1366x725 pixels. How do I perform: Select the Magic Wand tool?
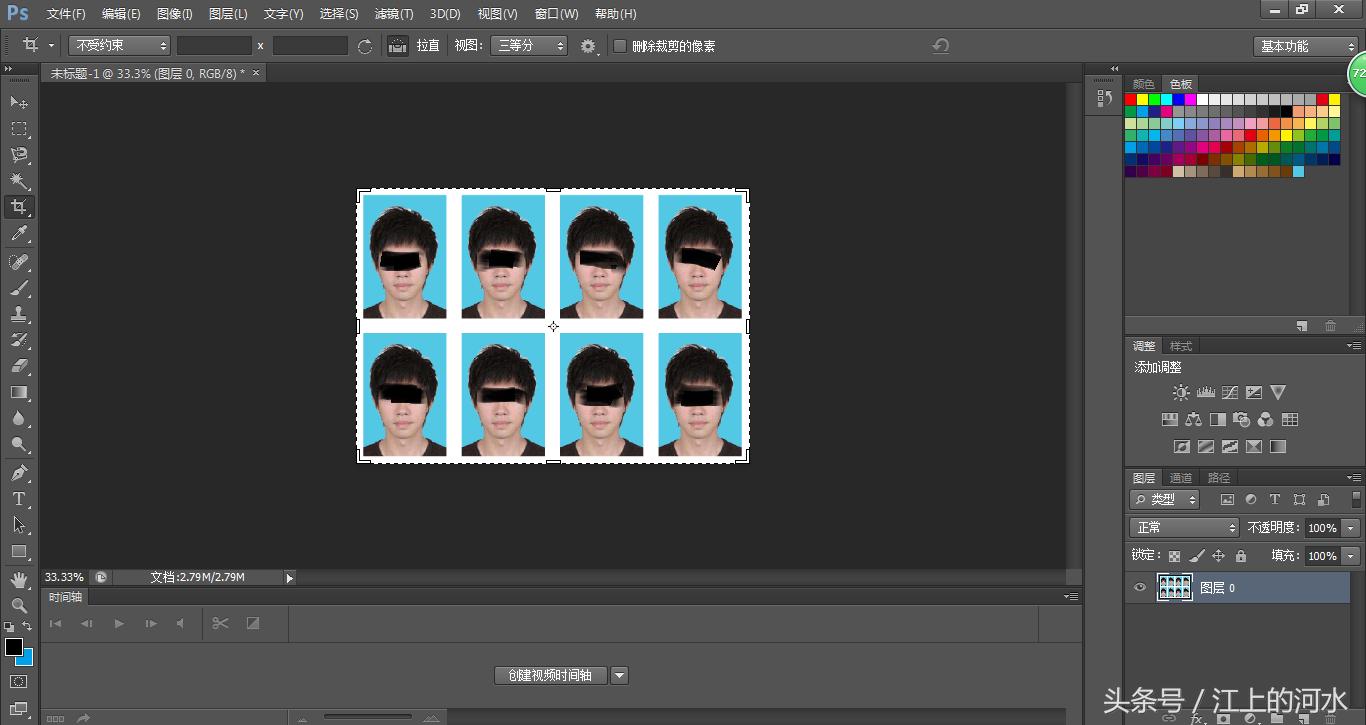[x=19, y=181]
